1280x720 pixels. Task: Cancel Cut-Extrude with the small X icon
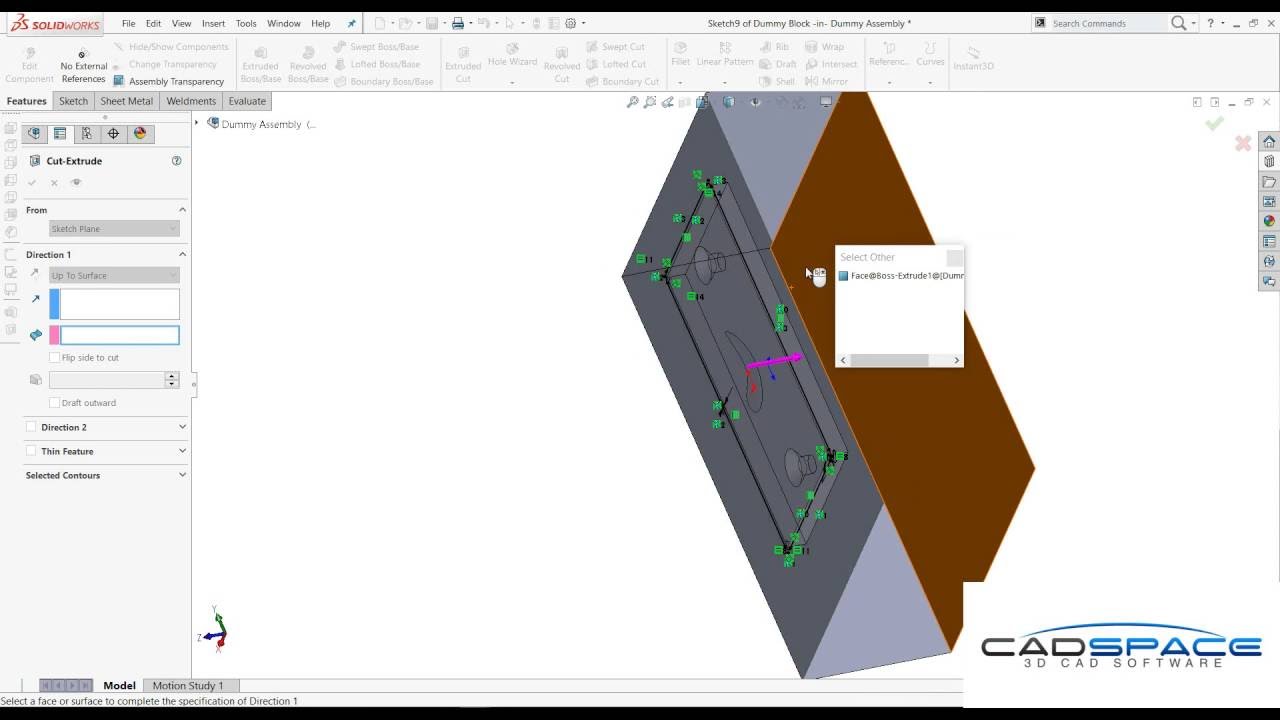point(54,183)
